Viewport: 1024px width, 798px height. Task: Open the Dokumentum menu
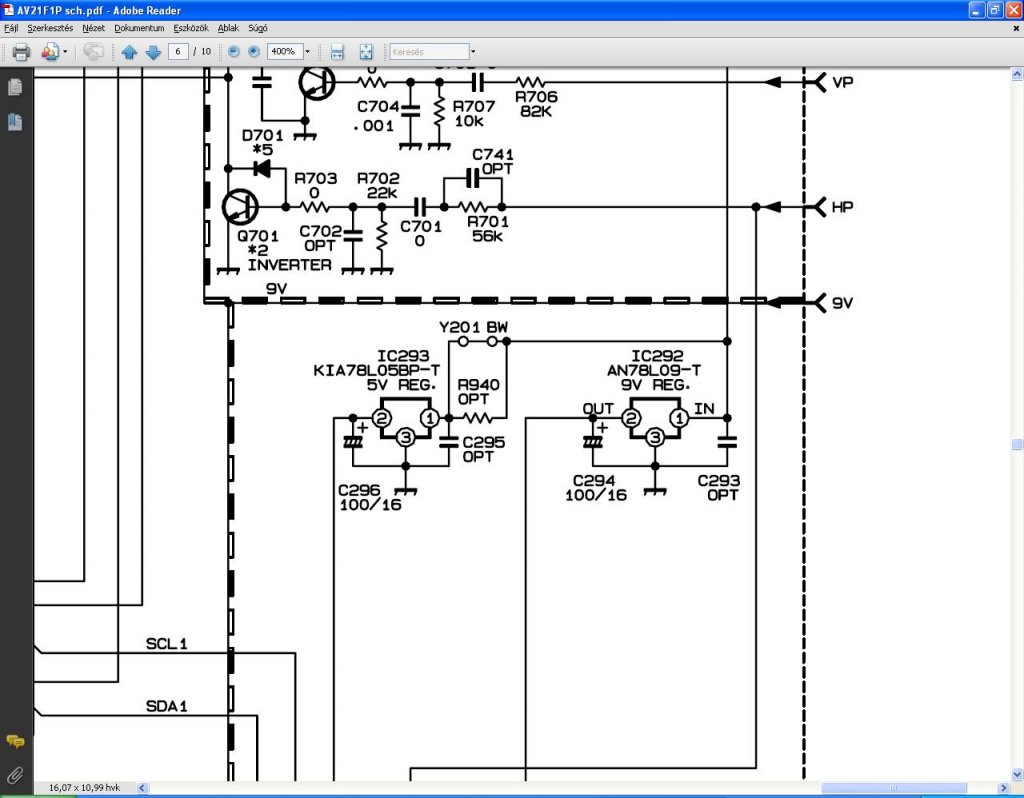click(139, 28)
